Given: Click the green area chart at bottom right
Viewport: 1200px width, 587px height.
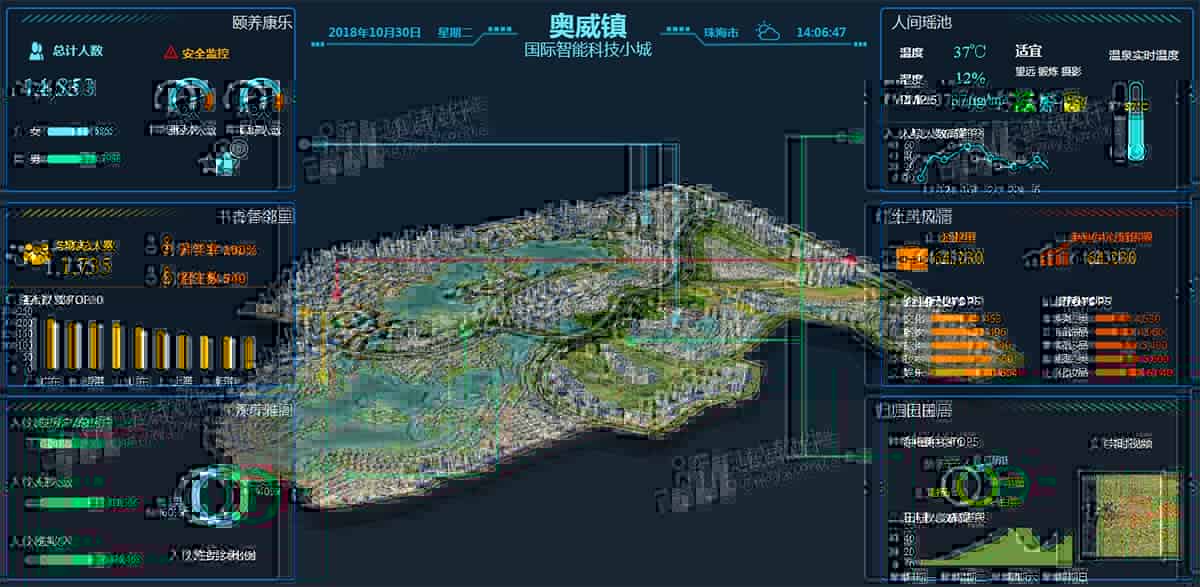Looking at the screenshot, I should tap(996, 547).
